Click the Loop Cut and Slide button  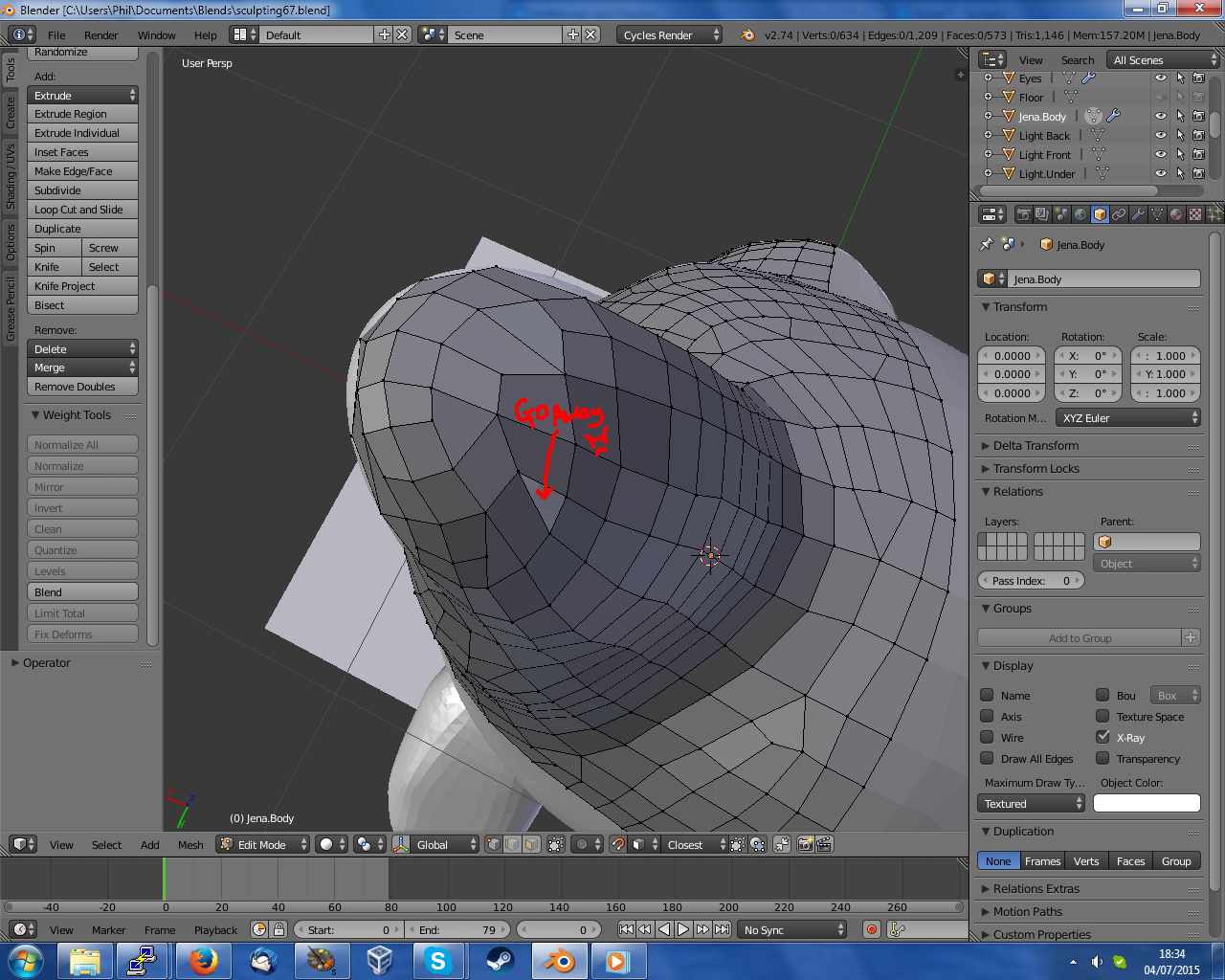[82, 210]
